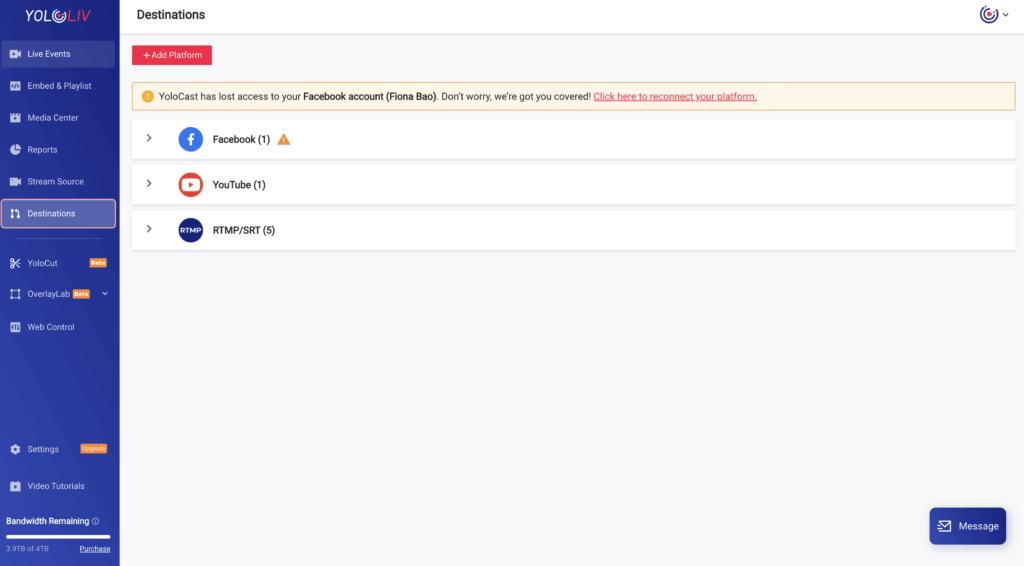The height and width of the screenshot is (566, 1024).
Task: Click the YoloLiv logo
Action: click(x=59, y=16)
